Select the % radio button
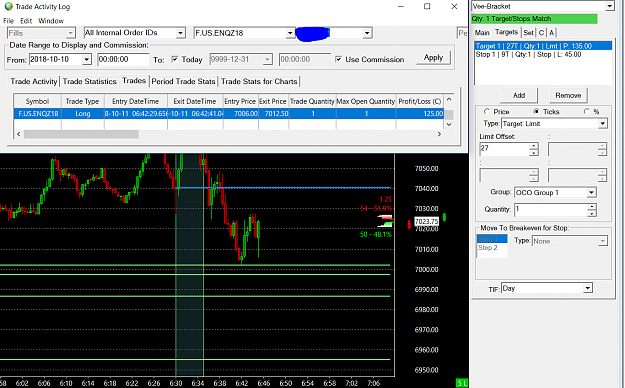The image size is (625, 388). coord(586,112)
